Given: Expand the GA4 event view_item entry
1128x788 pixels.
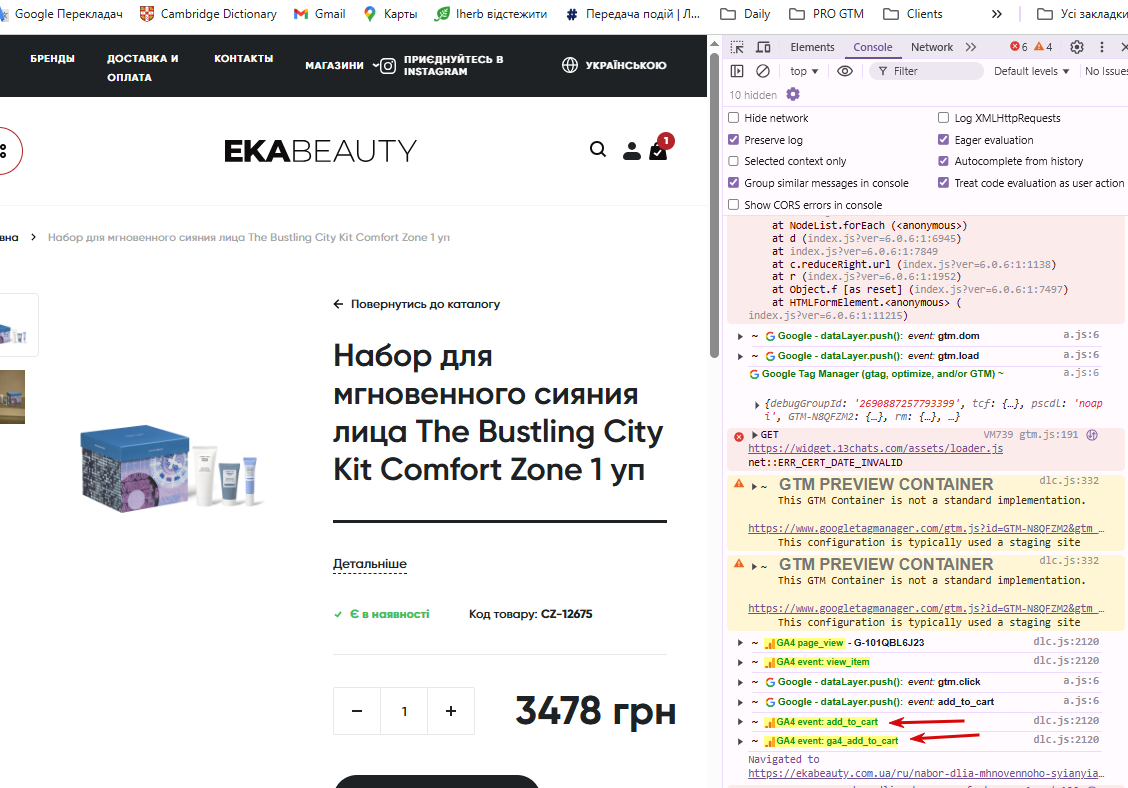Looking at the screenshot, I should pyautogui.click(x=740, y=662).
